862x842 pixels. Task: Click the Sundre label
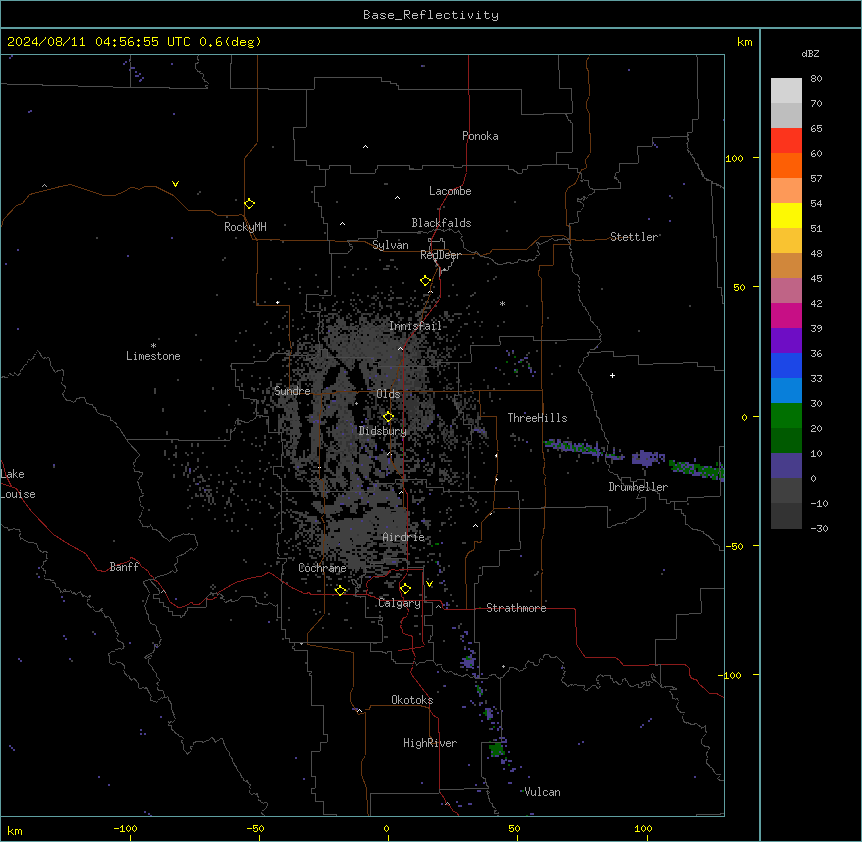click(x=292, y=391)
